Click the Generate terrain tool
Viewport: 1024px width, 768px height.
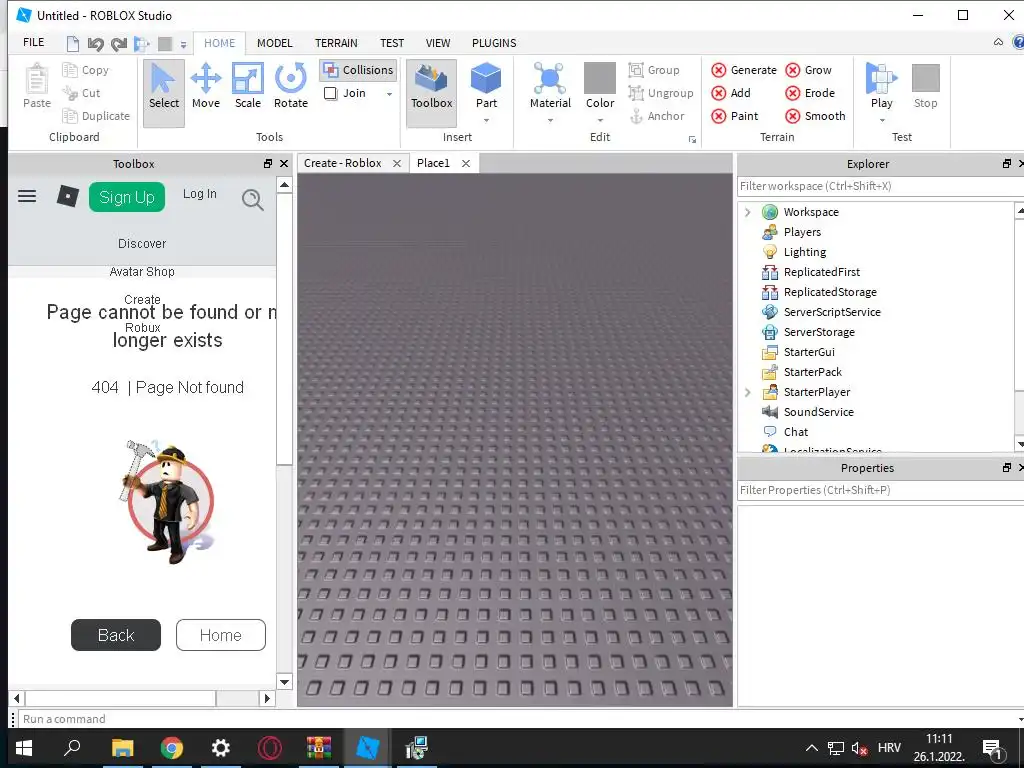(x=744, y=70)
